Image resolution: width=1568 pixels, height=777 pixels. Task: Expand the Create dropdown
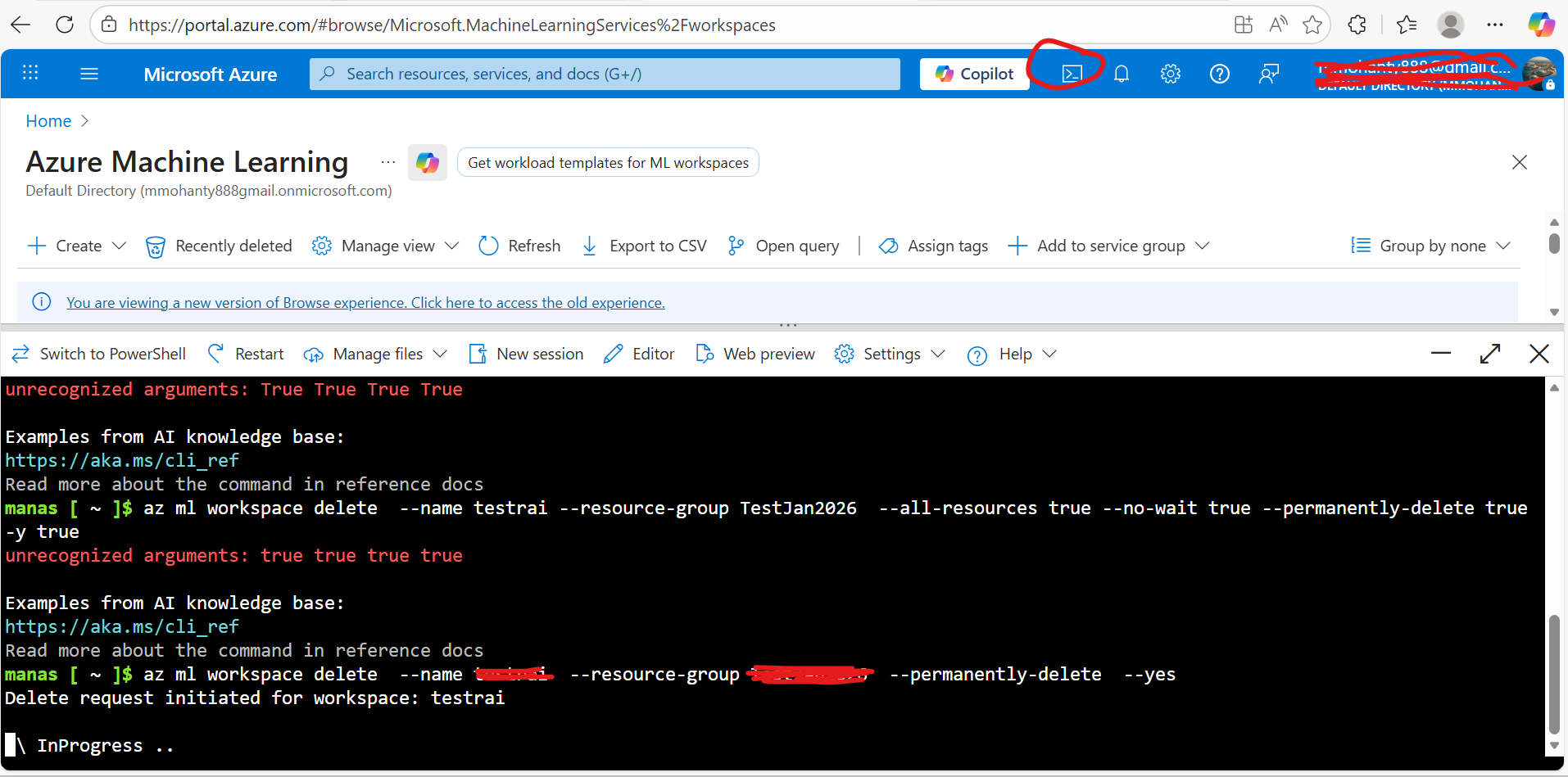coord(77,246)
